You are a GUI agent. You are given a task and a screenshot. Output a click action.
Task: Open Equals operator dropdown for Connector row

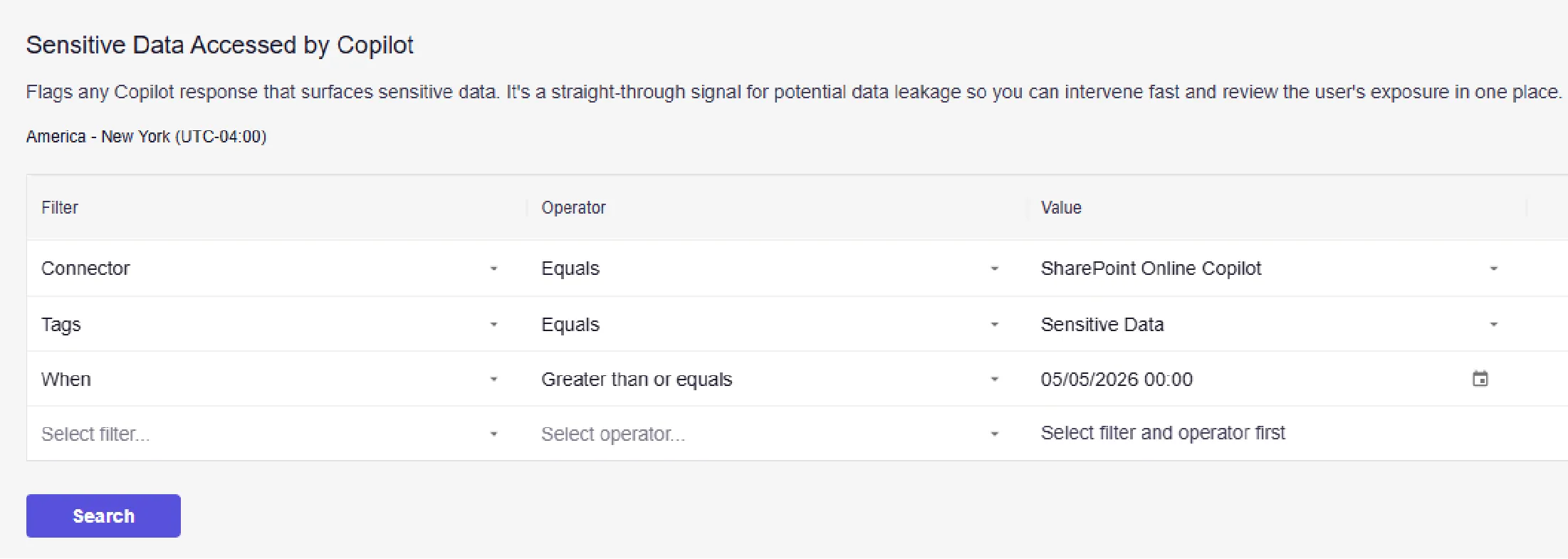pos(770,268)
